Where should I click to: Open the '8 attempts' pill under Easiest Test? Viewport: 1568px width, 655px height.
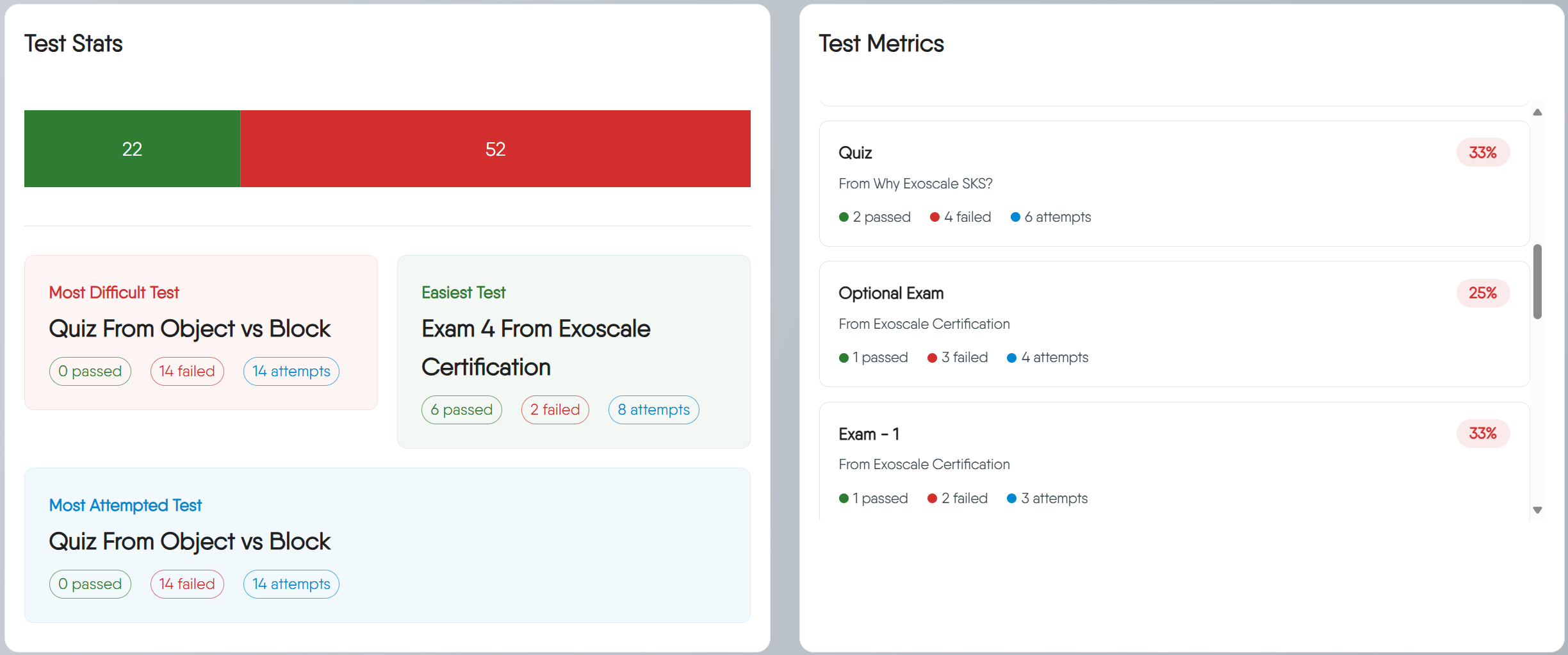point(653,410)
